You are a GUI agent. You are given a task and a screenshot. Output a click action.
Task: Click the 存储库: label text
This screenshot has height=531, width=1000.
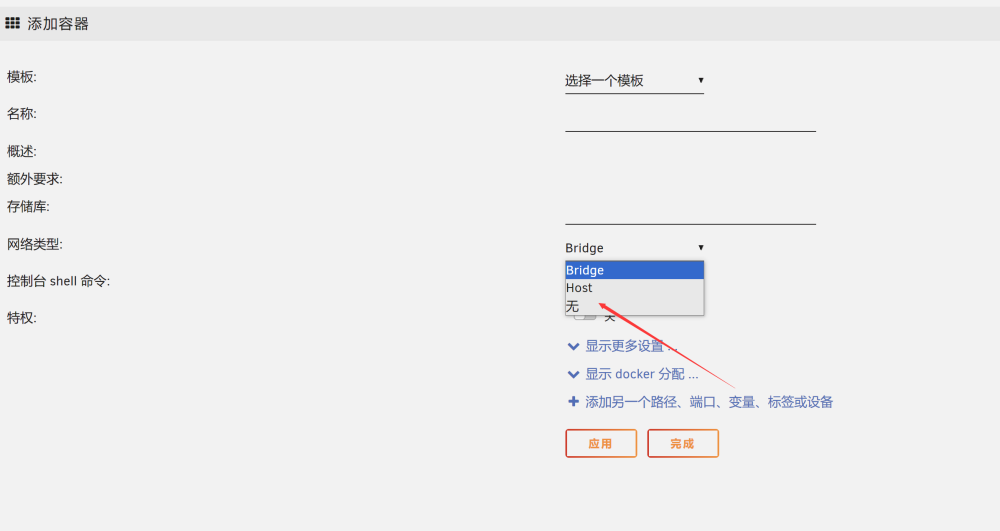[28, 207]
